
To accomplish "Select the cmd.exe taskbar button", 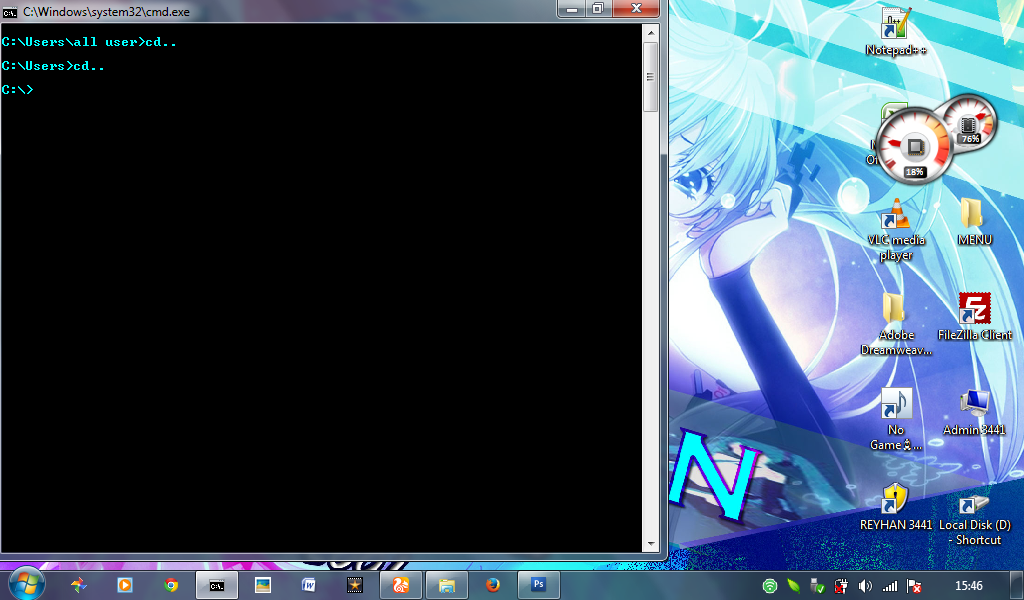I will (x=217, y=586).
